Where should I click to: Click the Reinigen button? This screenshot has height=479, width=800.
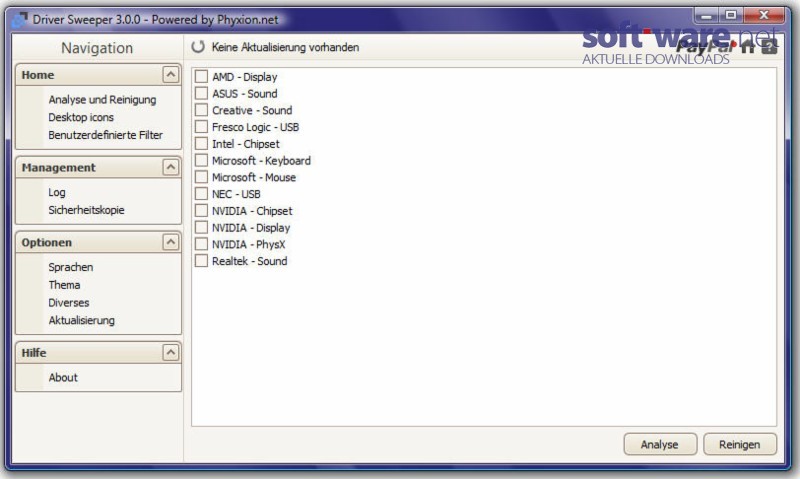tap(740, 444)
